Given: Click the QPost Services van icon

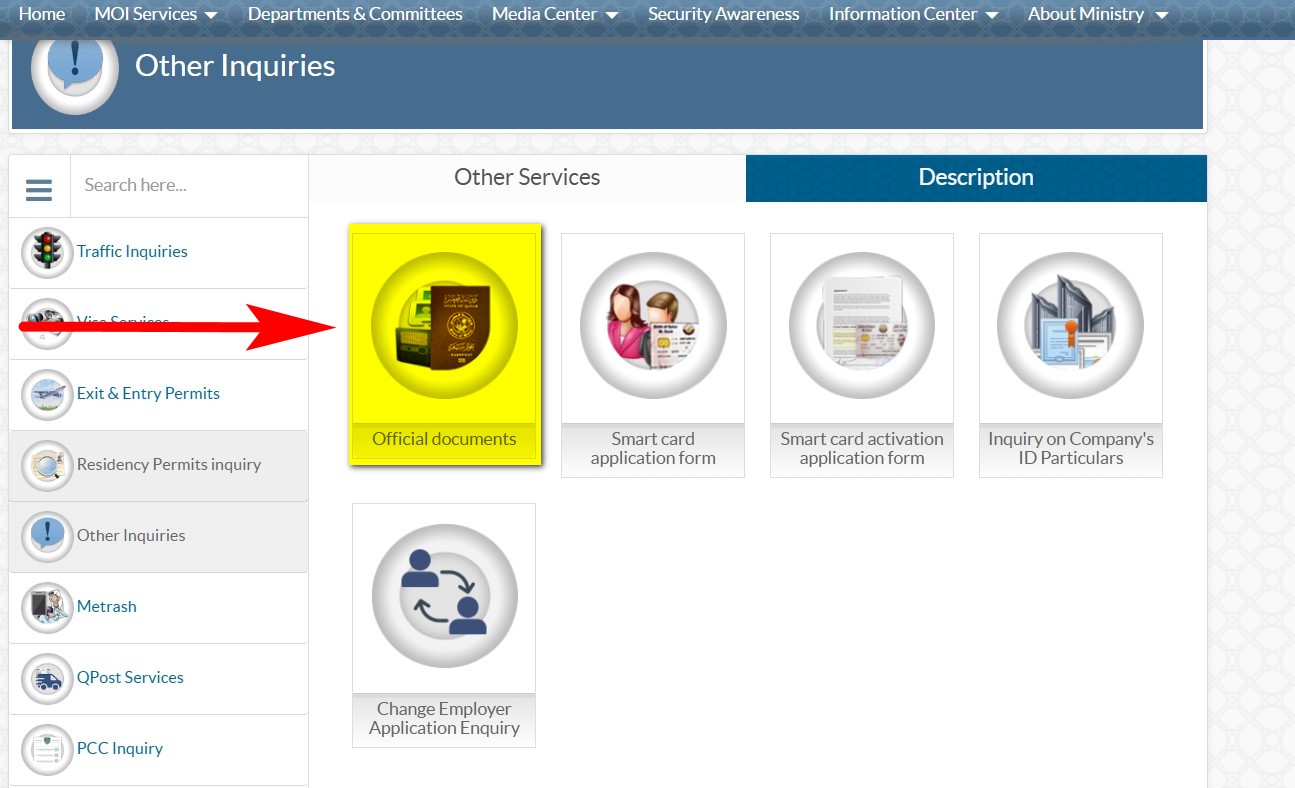Looking at the screenshot, I should tap(47, 678).
